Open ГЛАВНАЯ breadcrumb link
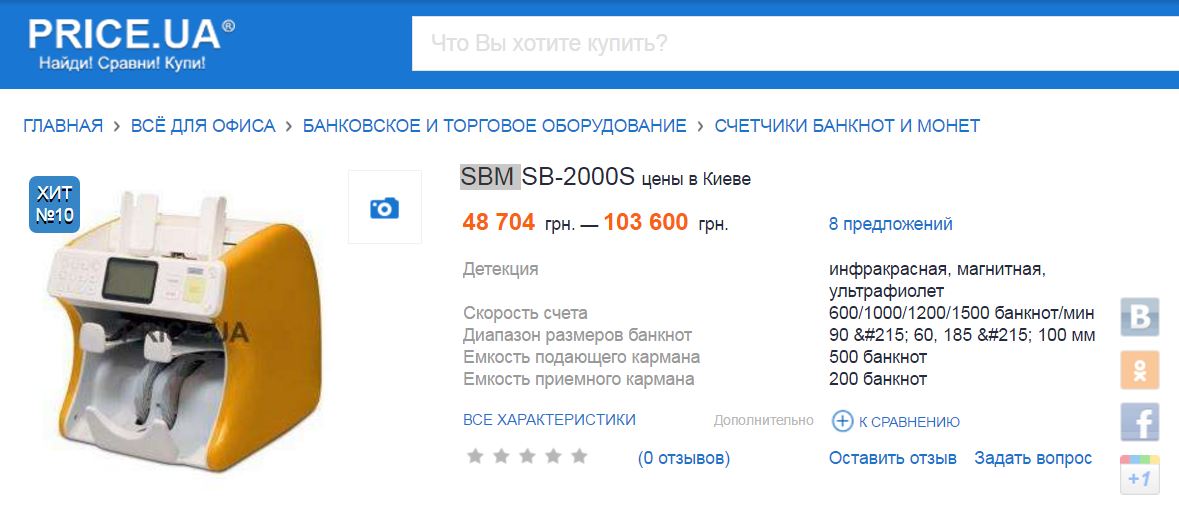Viewport: 1179px width, 519px height. click(x=63, y=126)
